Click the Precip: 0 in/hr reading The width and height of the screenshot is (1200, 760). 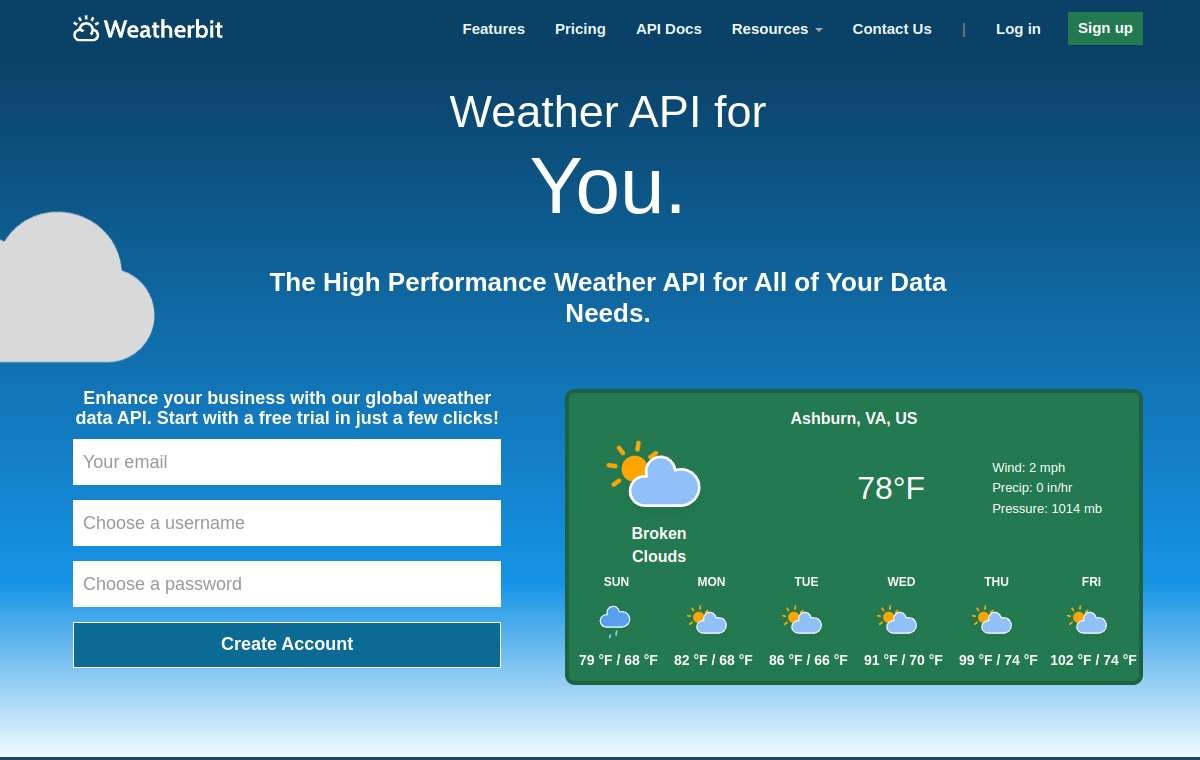click(1032, 488)
